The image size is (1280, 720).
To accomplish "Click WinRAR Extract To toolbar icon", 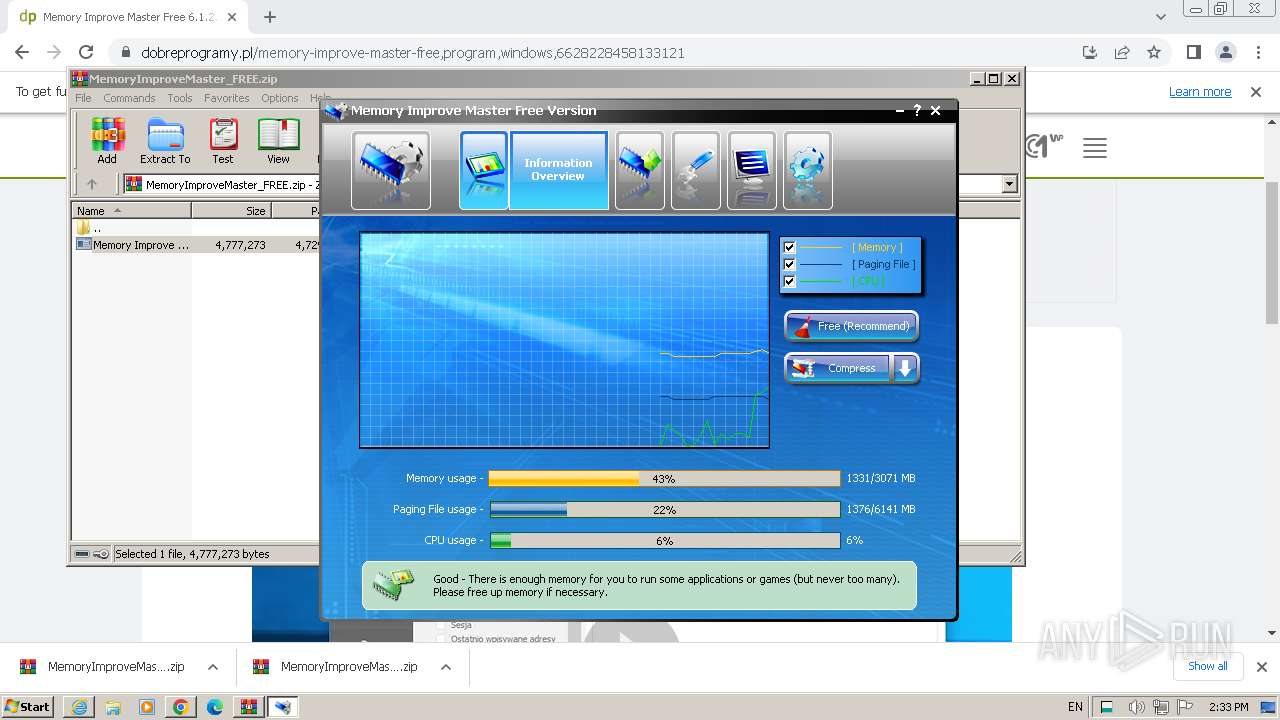I will coord(165,141).
